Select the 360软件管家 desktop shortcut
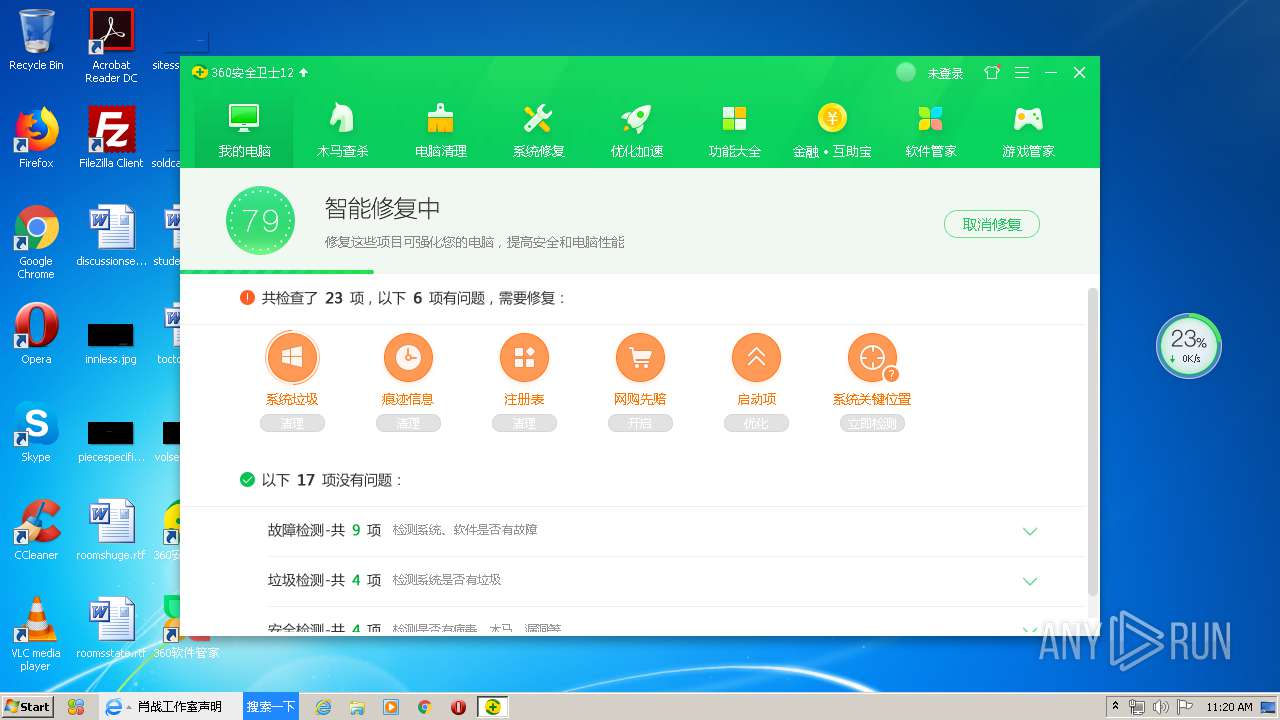 [x=186, y=628]
